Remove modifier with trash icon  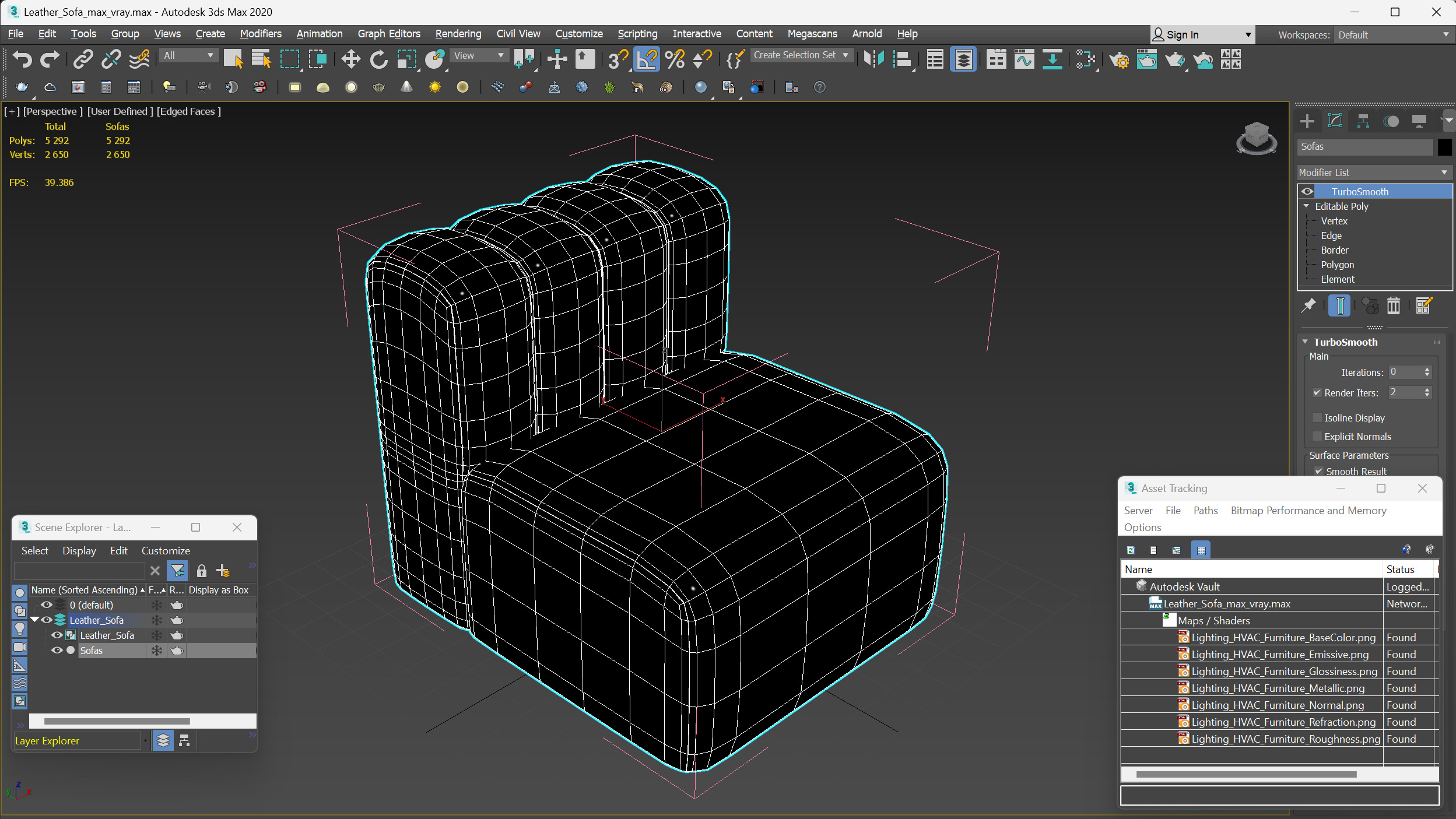[1393, 305]
